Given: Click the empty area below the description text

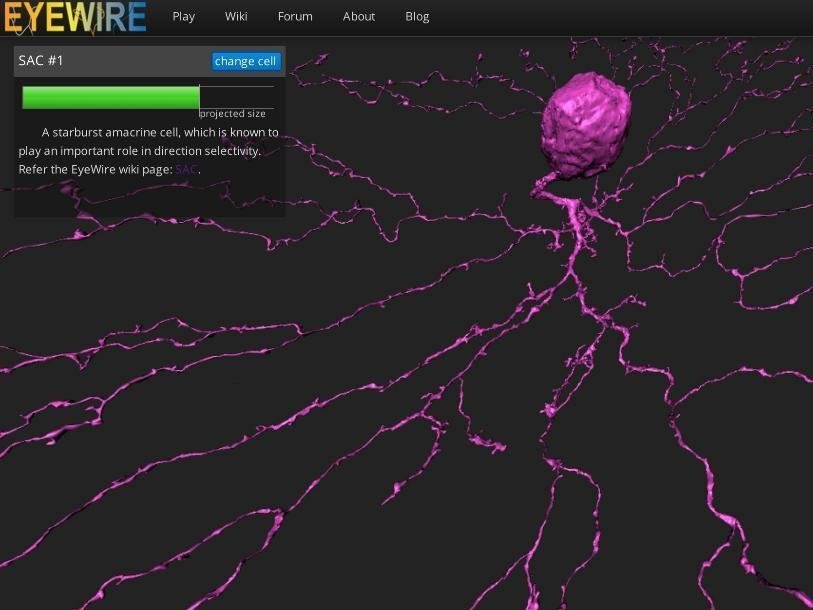Looking at the screenshot, I should (148, 197).
